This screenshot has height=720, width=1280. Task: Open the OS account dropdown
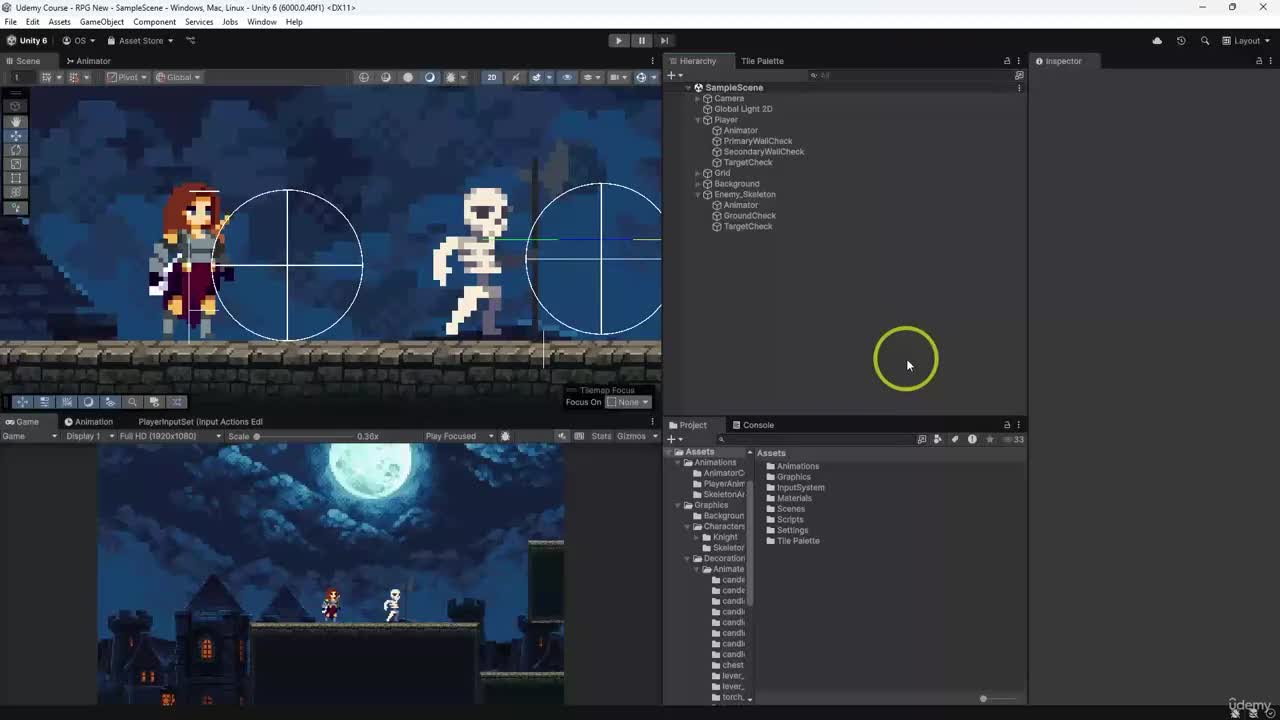79,41
